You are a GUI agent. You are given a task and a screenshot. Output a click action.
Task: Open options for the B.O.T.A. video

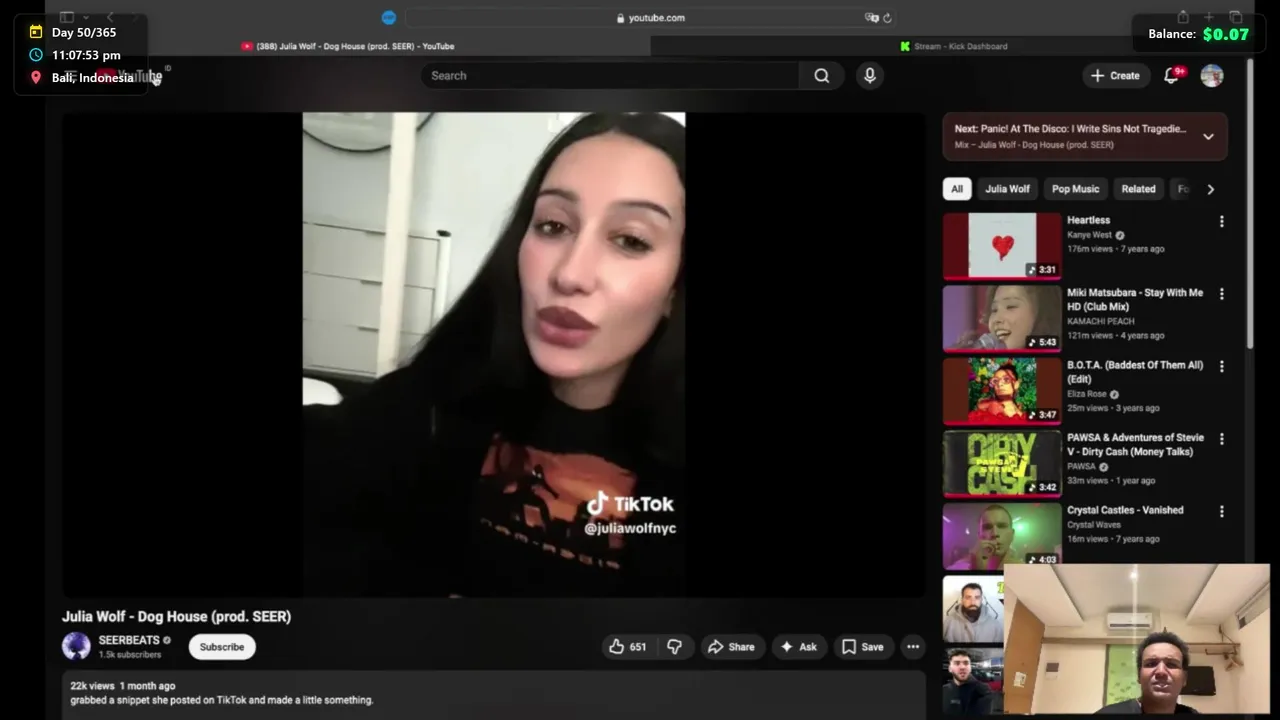[x=1221, y=367]
